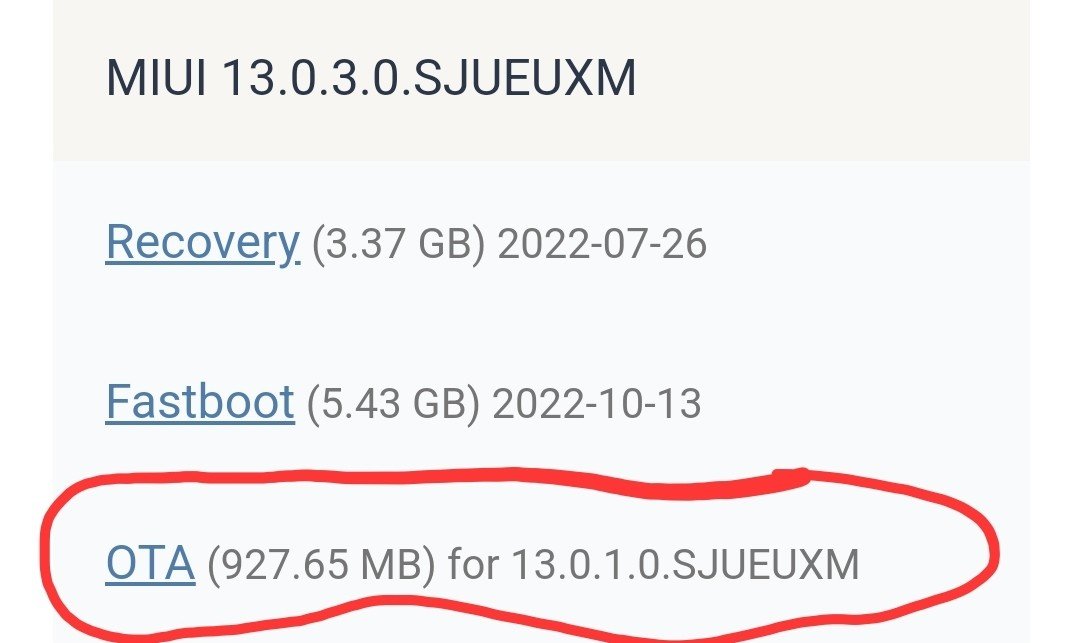Click the MIUI 13.0.3.0.SJUEUXM header title

pyautogui.click(x=371, y=79)
